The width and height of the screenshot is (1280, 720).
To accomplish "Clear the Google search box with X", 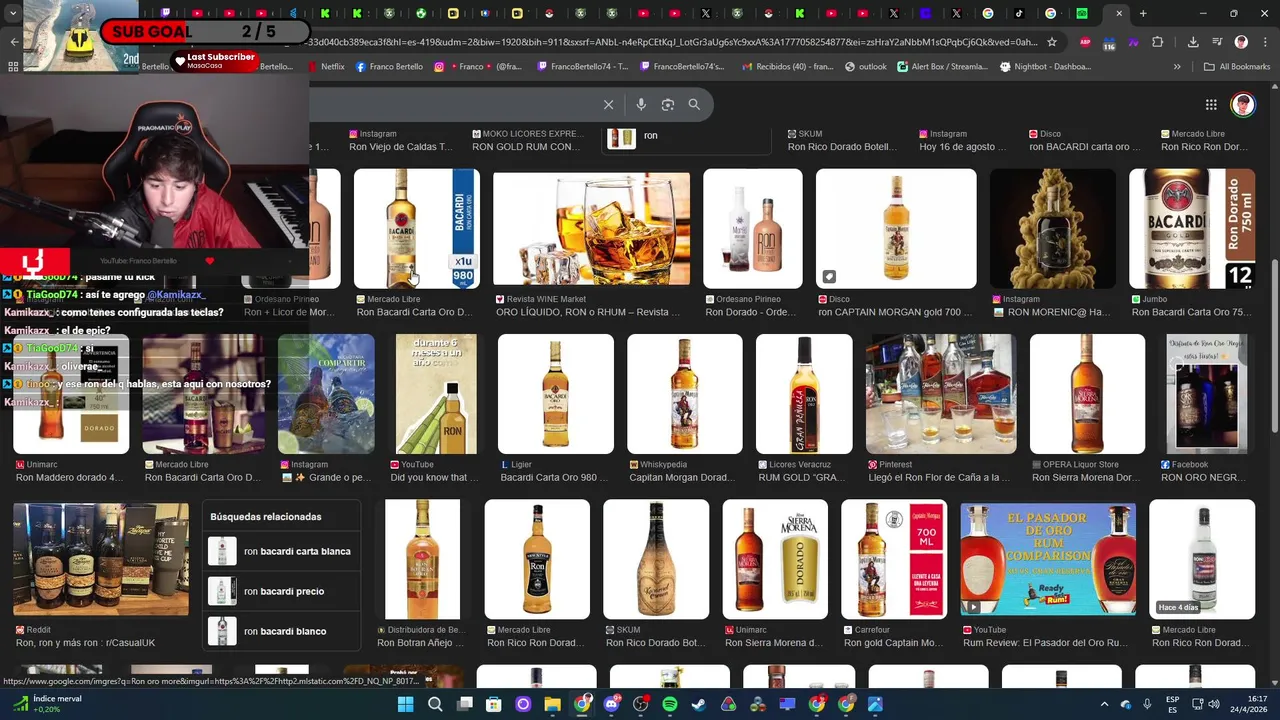I will coord(608,104).
